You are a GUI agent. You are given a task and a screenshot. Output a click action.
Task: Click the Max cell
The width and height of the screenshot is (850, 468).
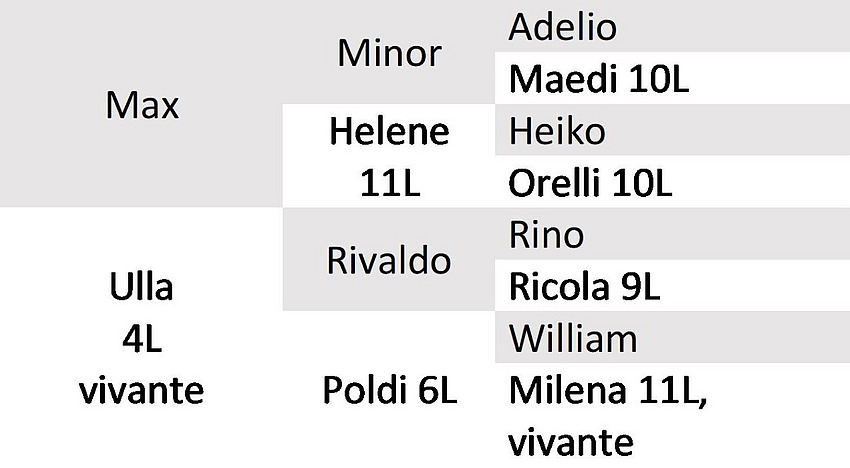[x=142, y=105]
